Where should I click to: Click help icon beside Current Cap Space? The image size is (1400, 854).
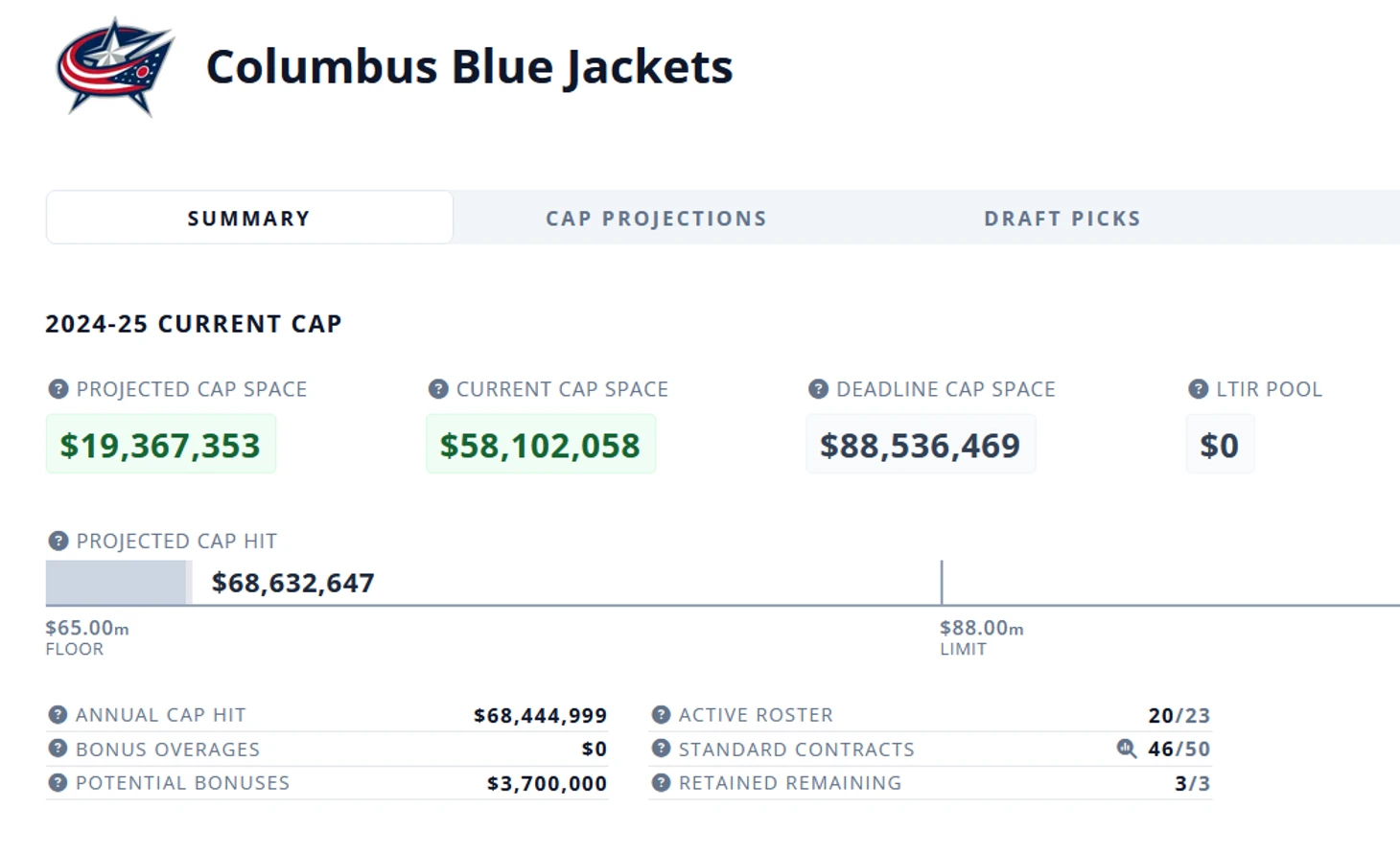pos(438,389)
